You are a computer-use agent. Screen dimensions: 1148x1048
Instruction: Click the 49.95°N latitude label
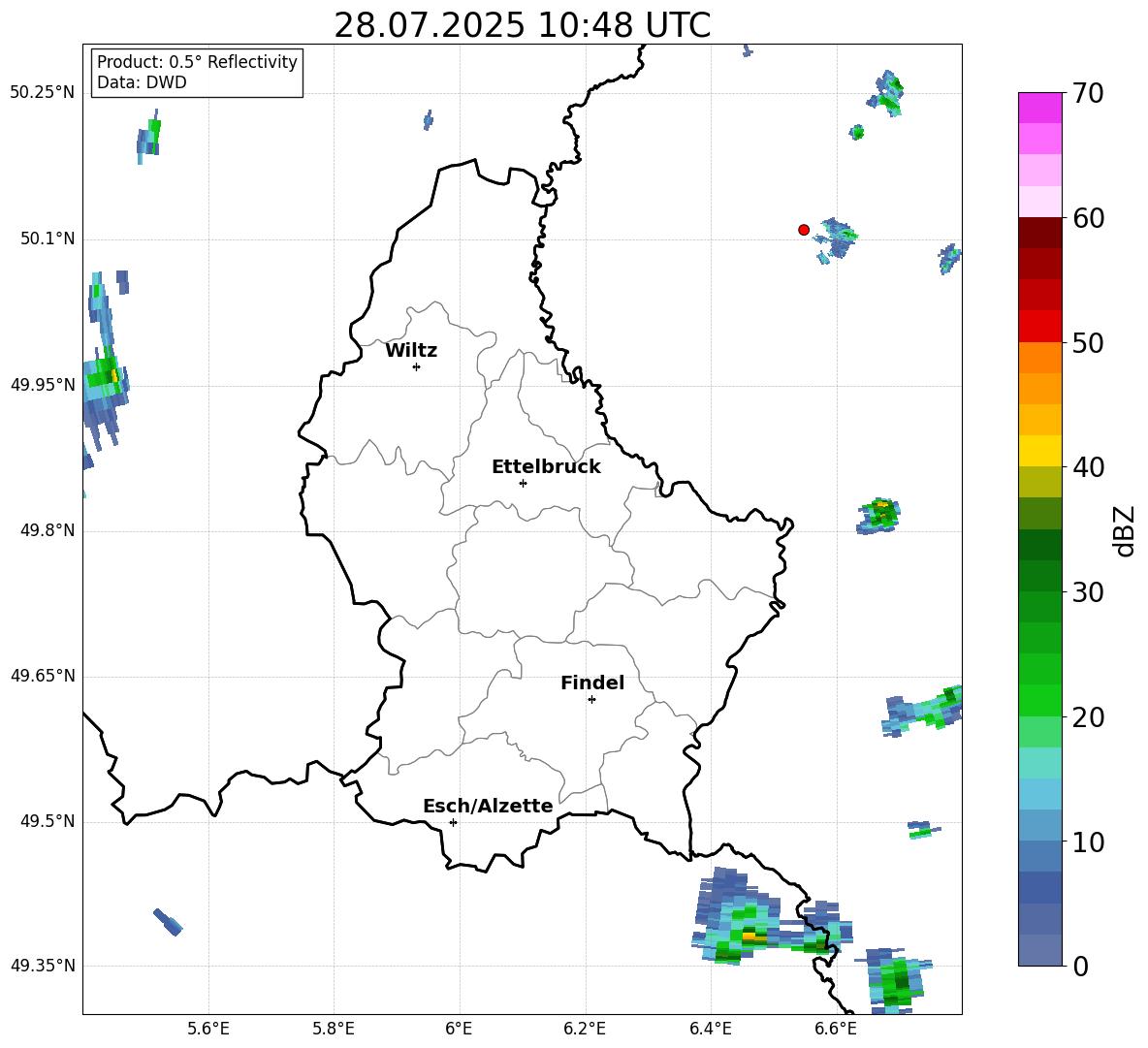point(43,385)
